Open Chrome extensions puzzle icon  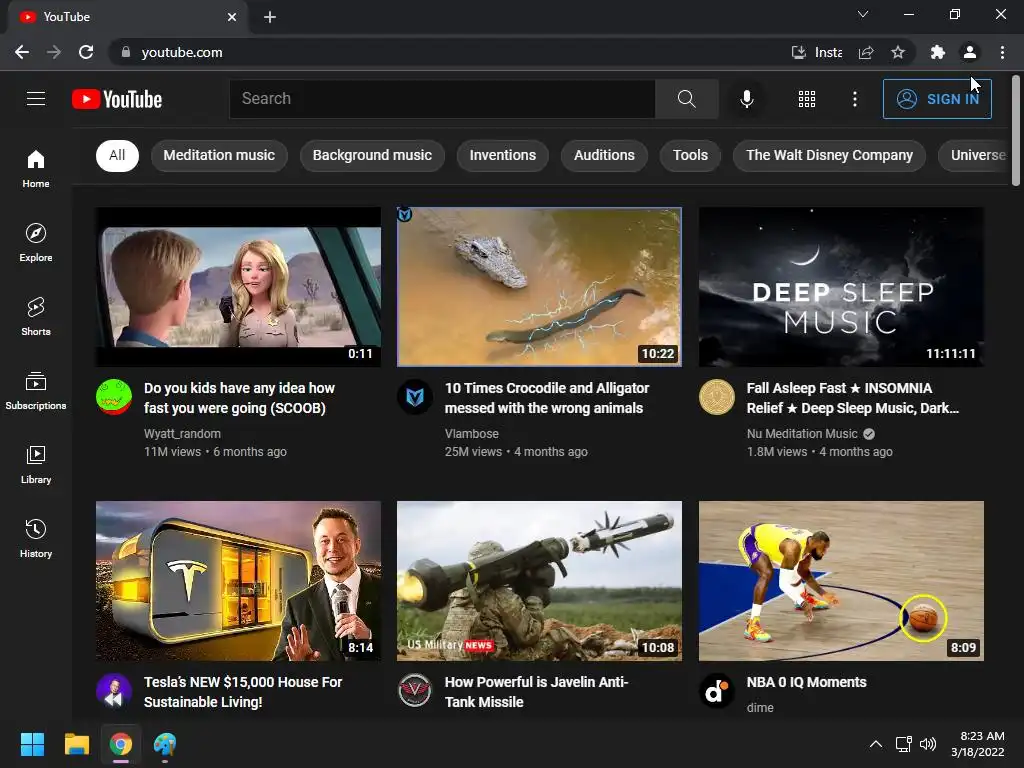937,52
